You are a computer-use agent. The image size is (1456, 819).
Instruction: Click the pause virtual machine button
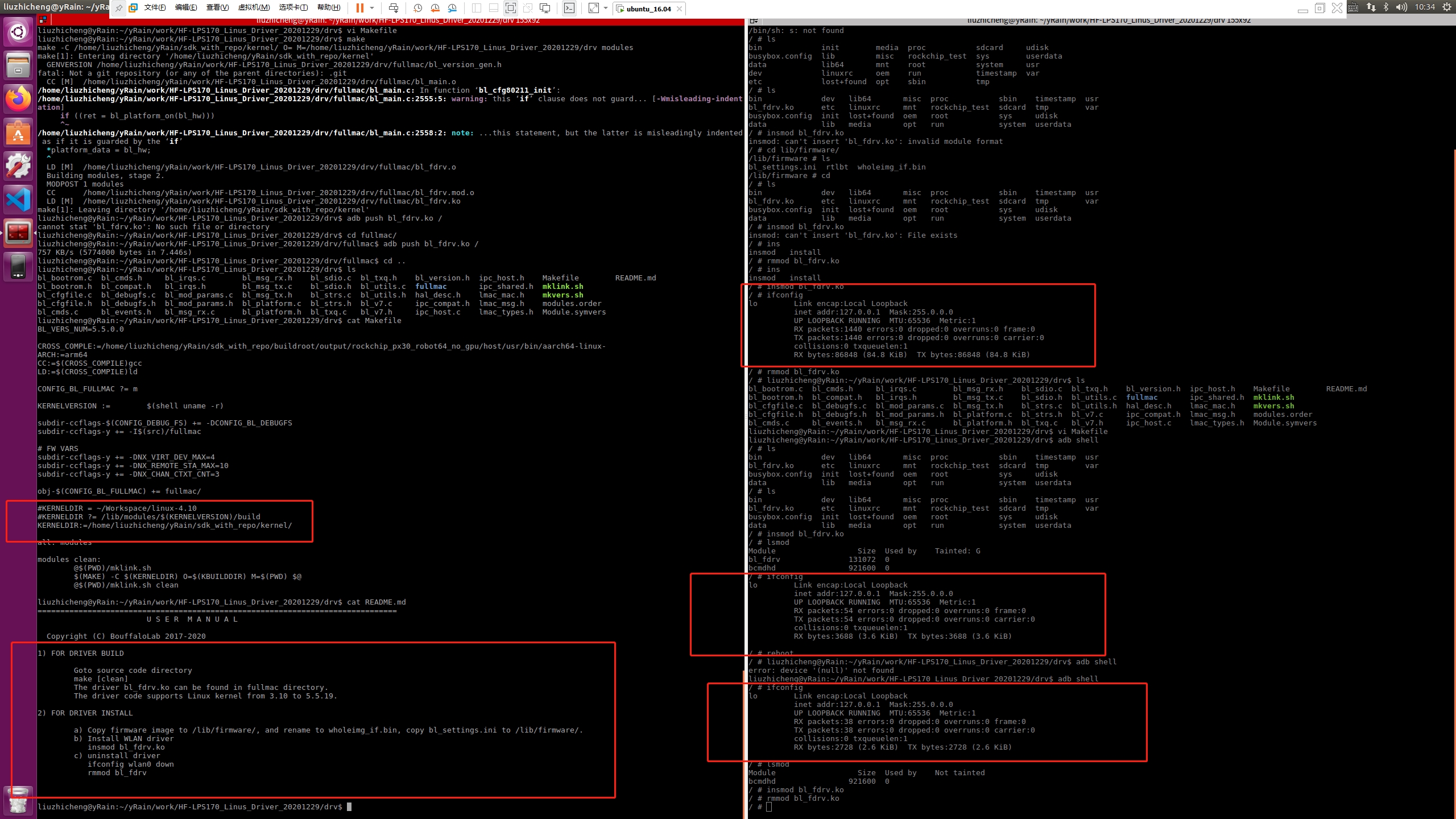359,8
